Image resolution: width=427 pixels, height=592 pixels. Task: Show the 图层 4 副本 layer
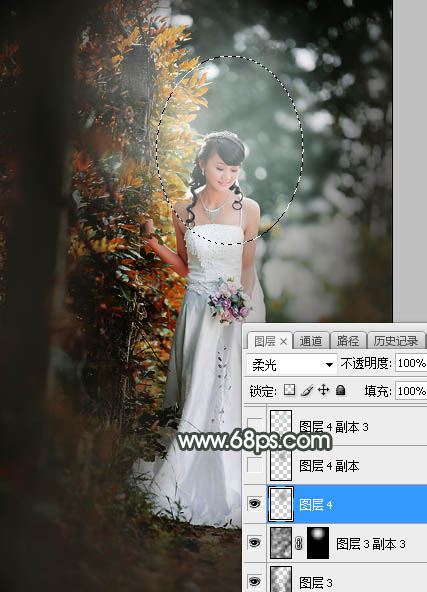point(254,465)
